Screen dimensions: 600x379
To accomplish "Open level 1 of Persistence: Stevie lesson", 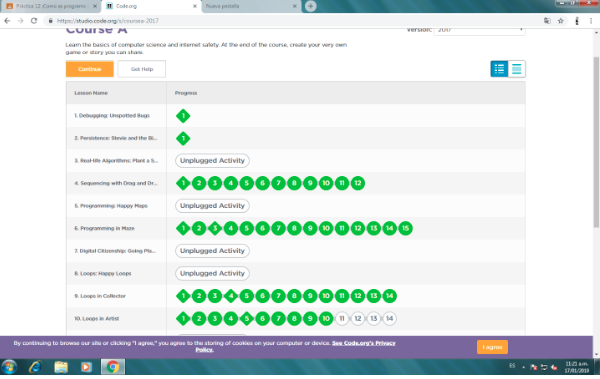I will 183,138.
